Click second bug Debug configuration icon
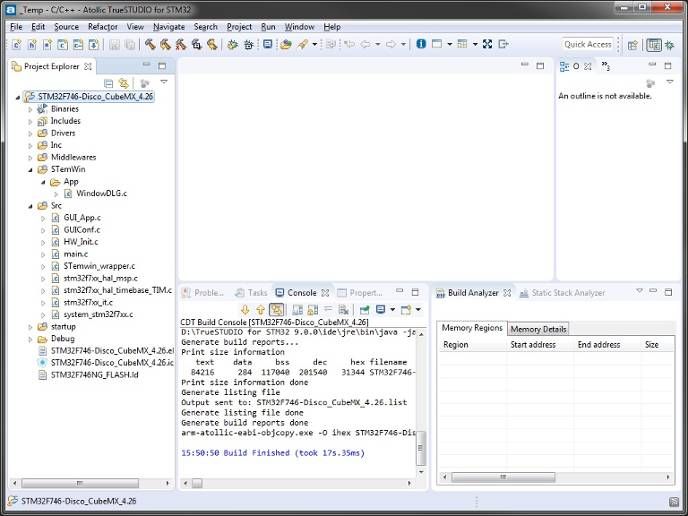 pyautogui.click(x=248, y=44)
